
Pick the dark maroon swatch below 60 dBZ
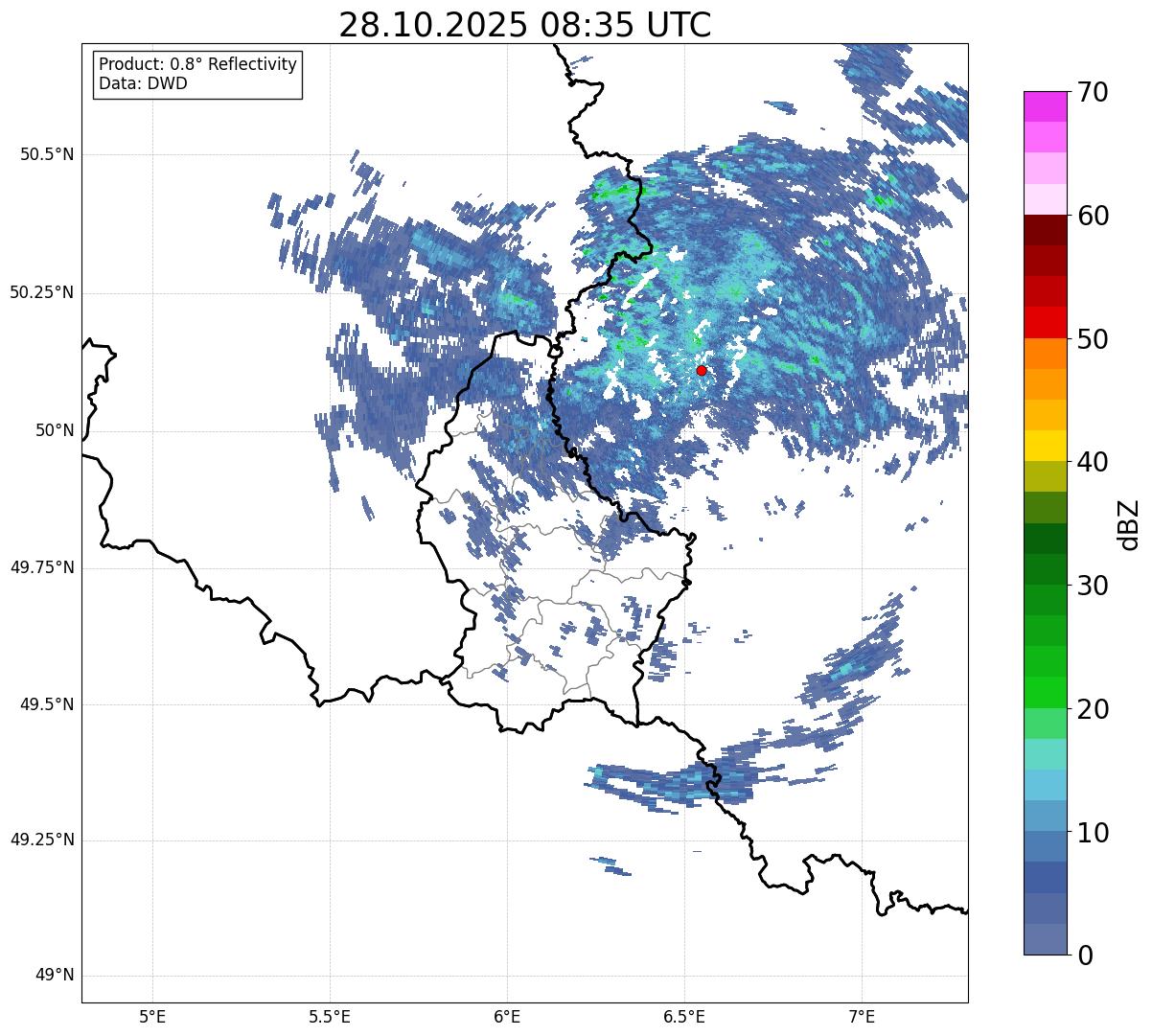tap(1046, 230)
